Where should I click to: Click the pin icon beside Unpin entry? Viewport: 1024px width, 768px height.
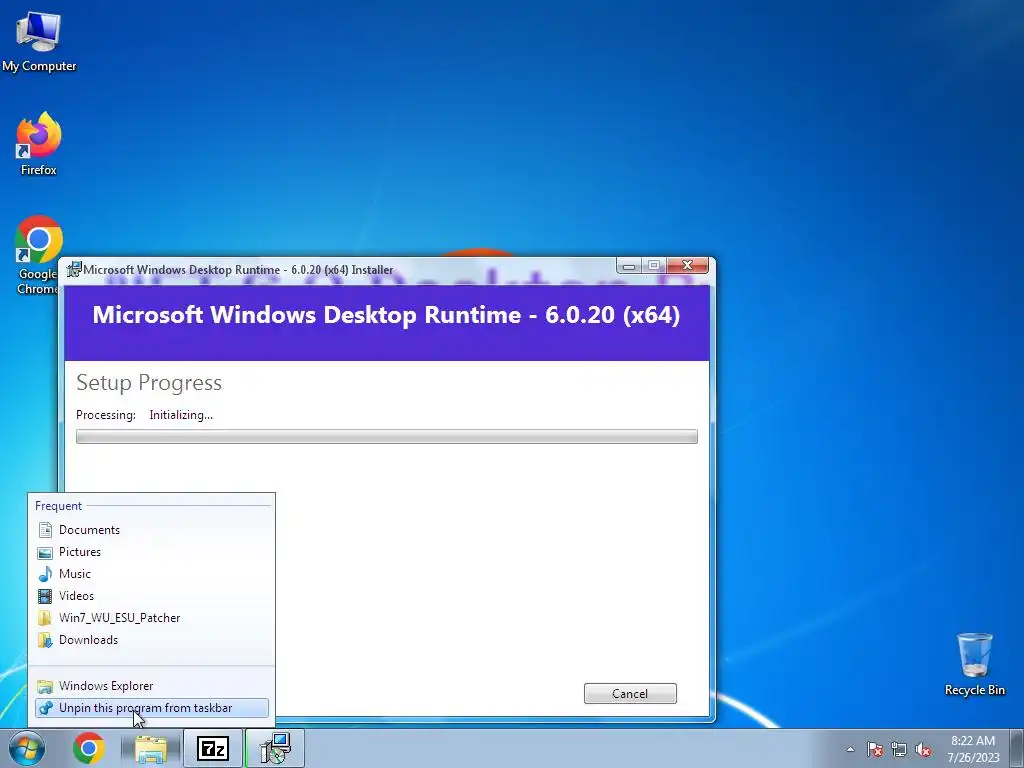click(45, 708)
